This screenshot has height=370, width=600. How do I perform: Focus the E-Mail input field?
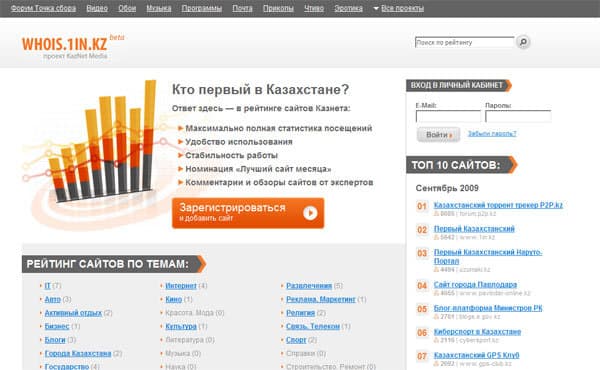pyautogui.click(x=448, y=116)
